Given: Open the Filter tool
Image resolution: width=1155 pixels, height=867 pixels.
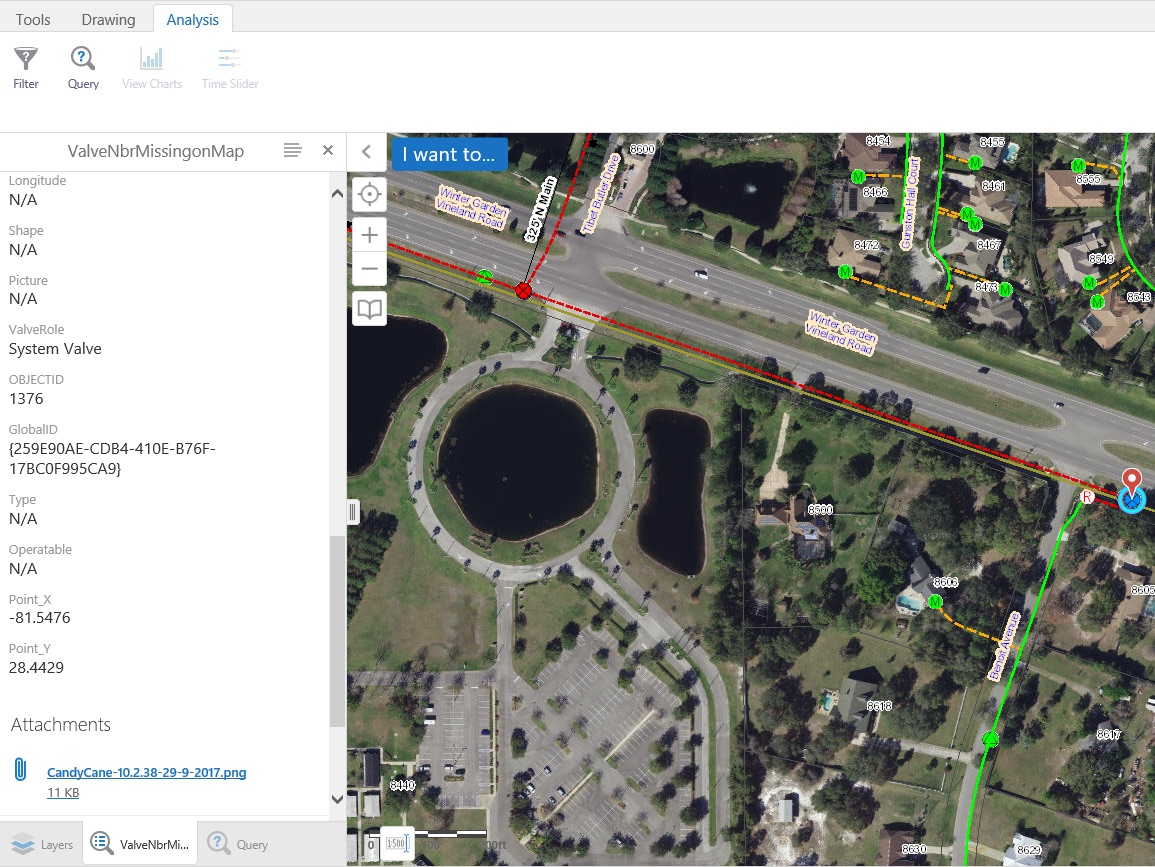Looking at the screenshot, I should coord(26,68).
